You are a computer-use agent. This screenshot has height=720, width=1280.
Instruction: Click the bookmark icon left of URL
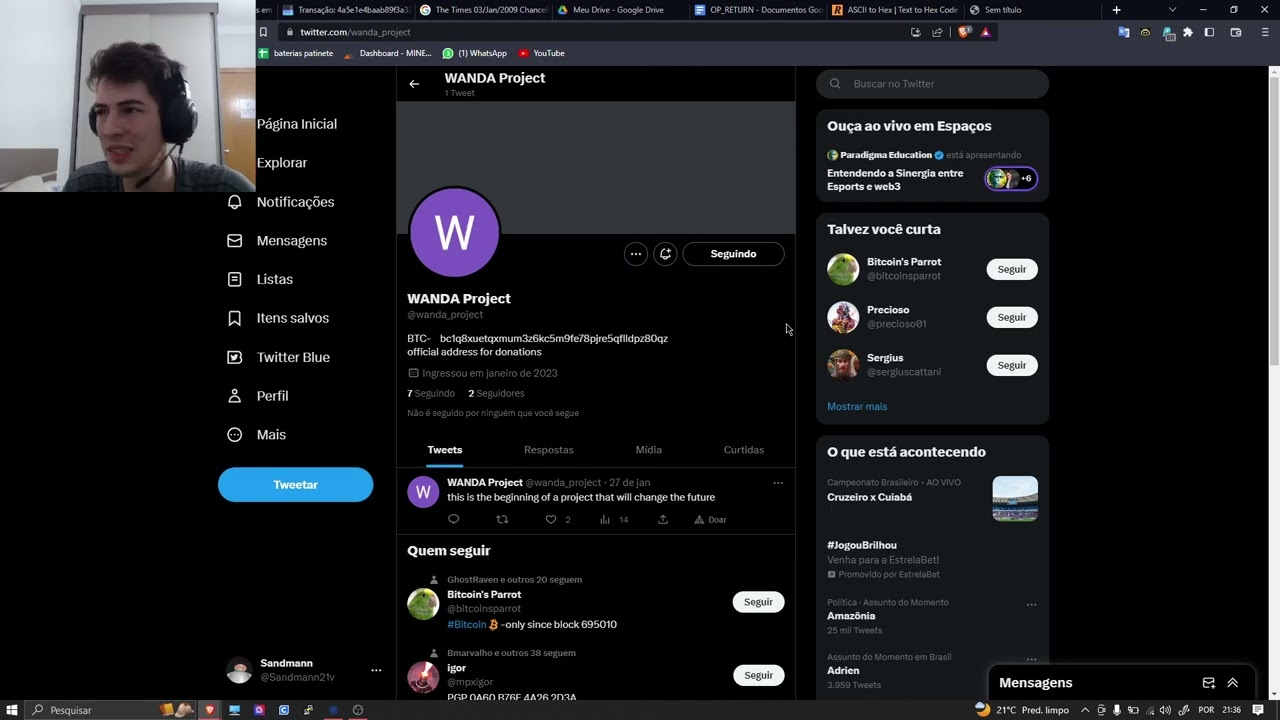[x=263, y=32]
